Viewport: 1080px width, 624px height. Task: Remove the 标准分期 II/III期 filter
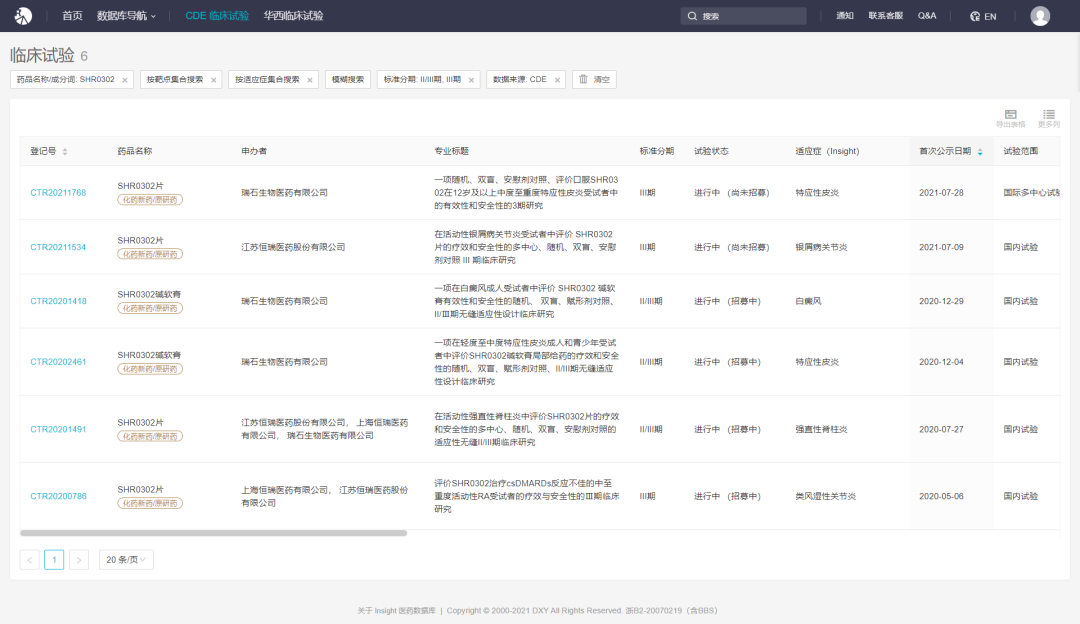coord(471,80)
